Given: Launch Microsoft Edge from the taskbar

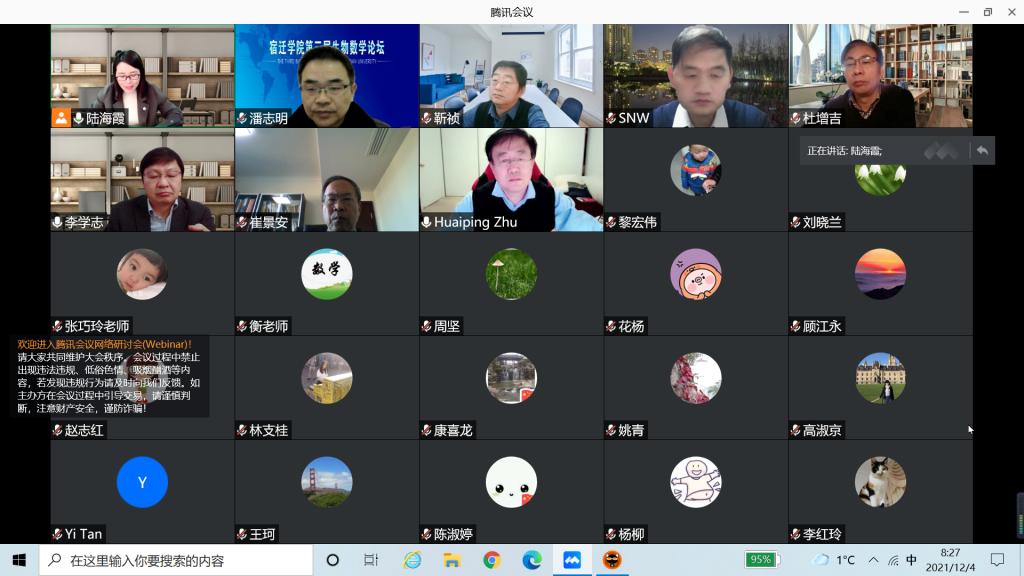Looking at the screenshot, I should click(531, 560).
